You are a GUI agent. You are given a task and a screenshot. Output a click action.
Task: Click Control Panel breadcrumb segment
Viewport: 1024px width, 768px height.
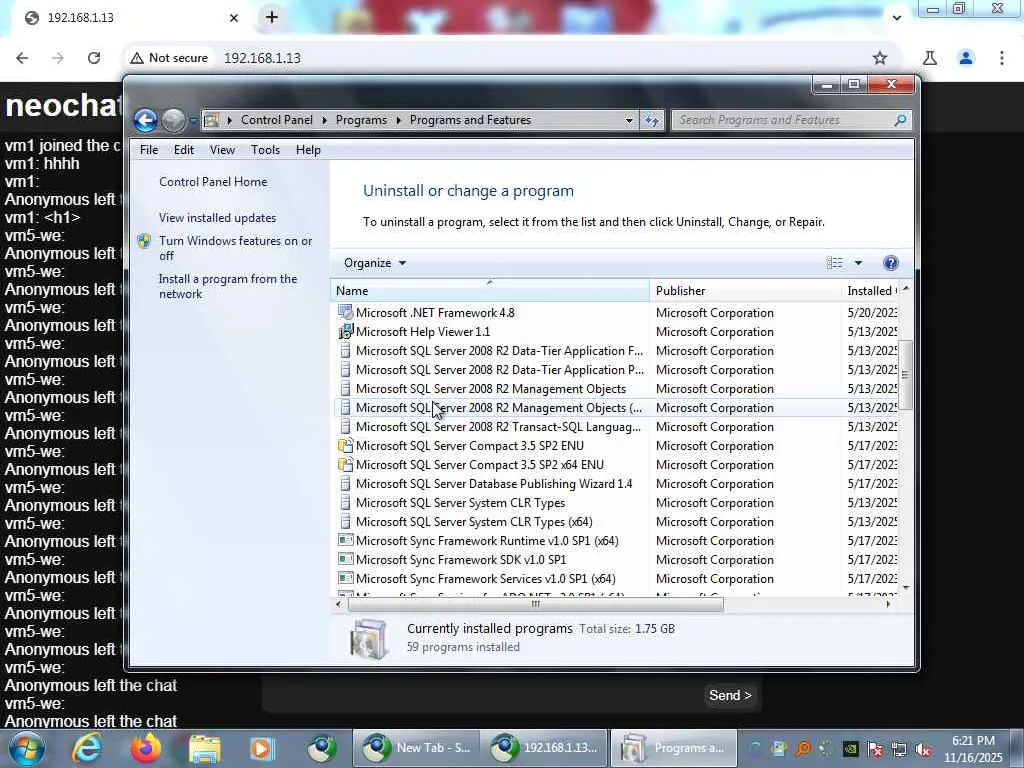point(276,120)
